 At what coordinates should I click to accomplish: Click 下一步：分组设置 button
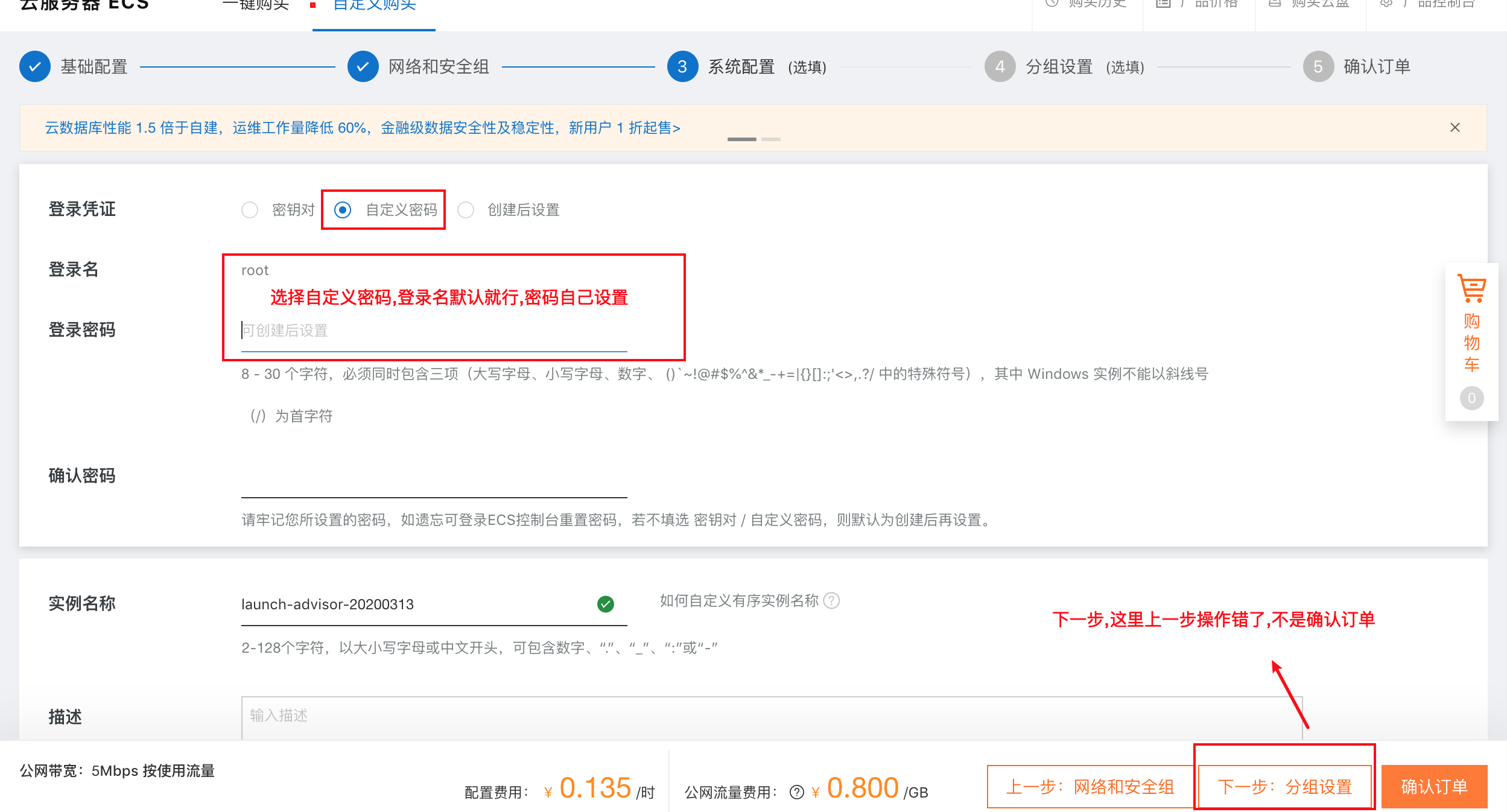(1284, 787)
